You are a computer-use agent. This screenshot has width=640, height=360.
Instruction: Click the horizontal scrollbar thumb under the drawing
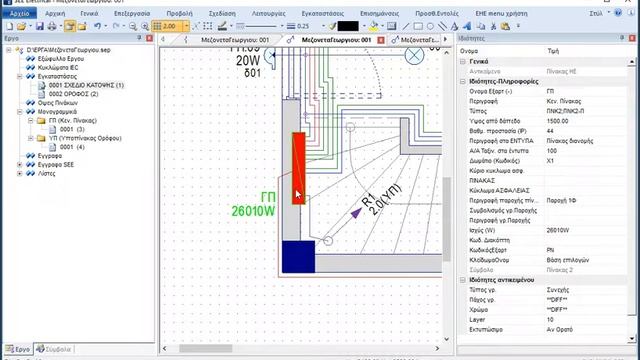pyautogui.click(x=206, y=348)
